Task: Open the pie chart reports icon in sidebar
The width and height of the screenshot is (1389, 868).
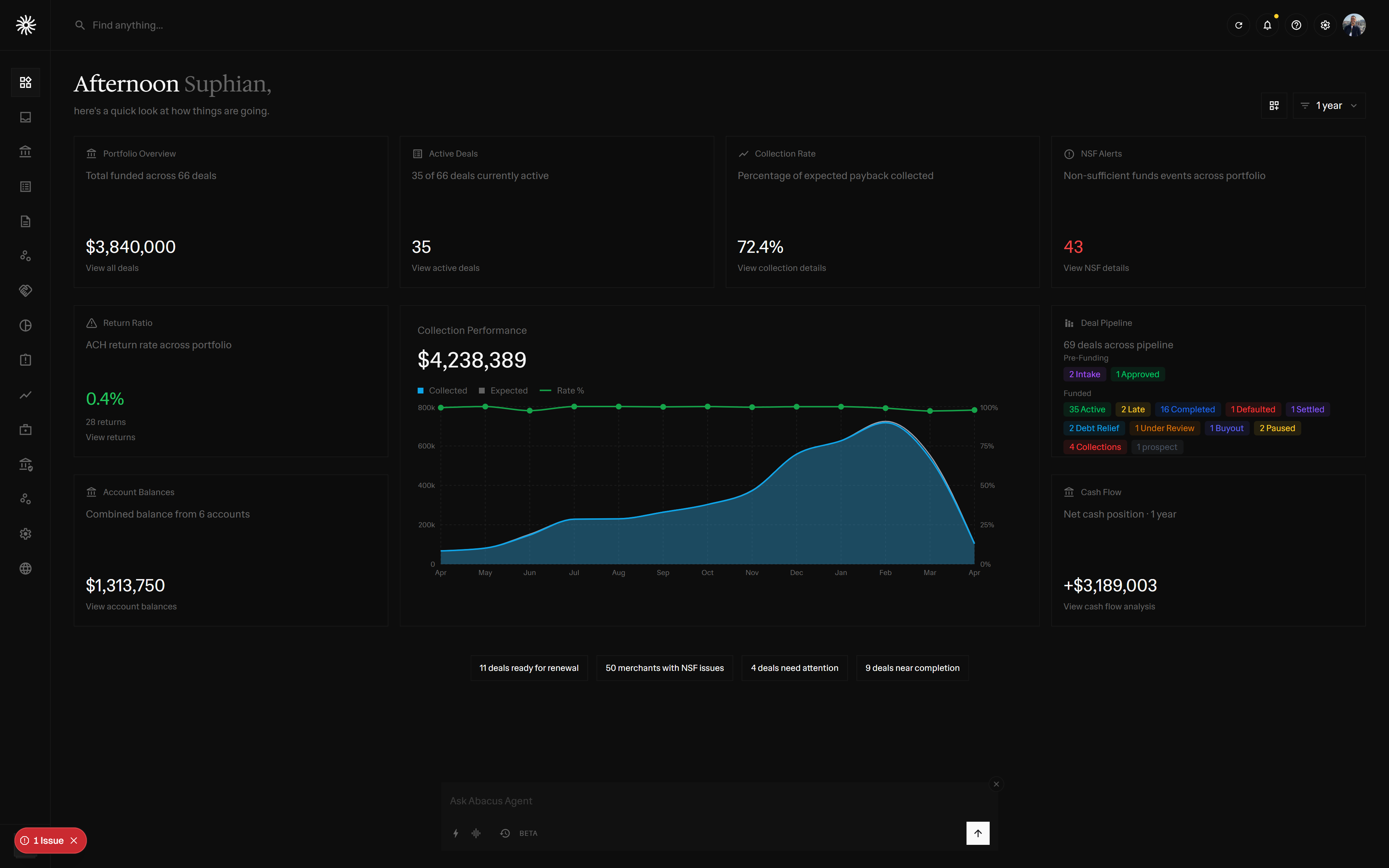Action: coord(25,325)
